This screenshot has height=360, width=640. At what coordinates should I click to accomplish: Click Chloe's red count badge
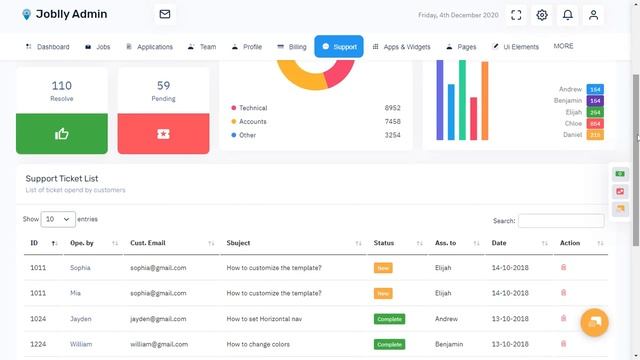click(x=595, y=124)
